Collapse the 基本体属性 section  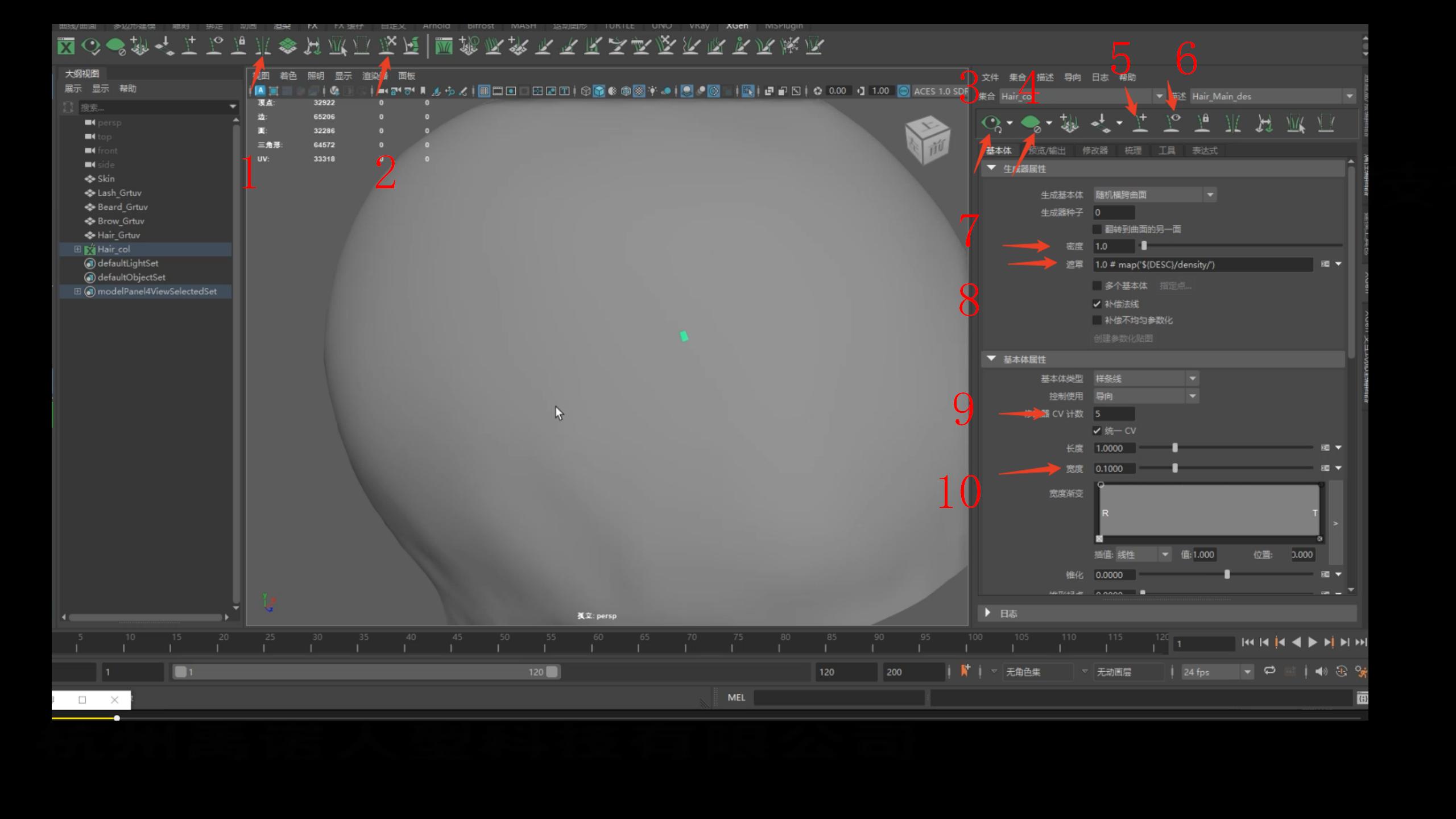[x=991, y=359]
